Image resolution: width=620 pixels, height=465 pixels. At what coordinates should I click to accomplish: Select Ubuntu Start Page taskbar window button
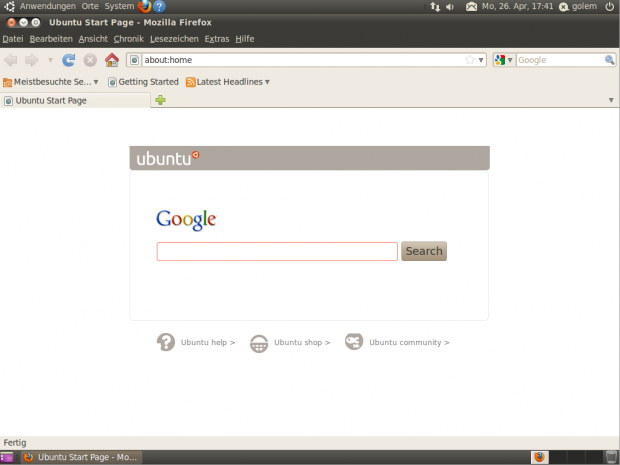tap(81, 457)
